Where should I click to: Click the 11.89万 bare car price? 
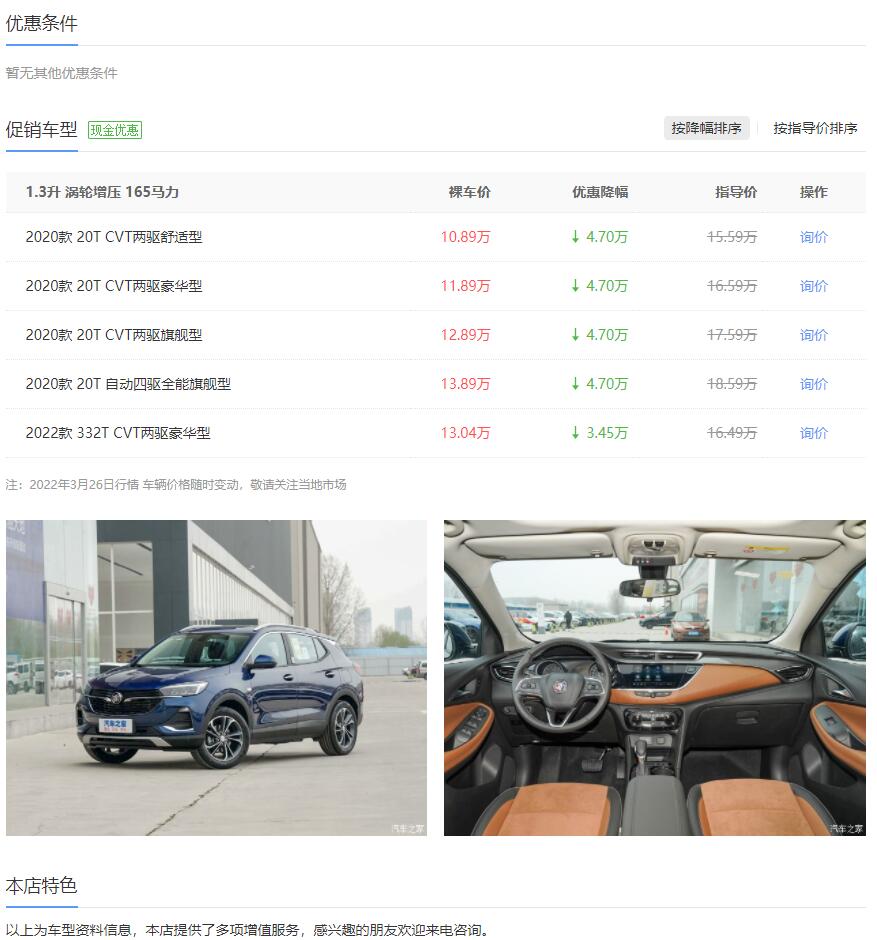coord(465,287)
